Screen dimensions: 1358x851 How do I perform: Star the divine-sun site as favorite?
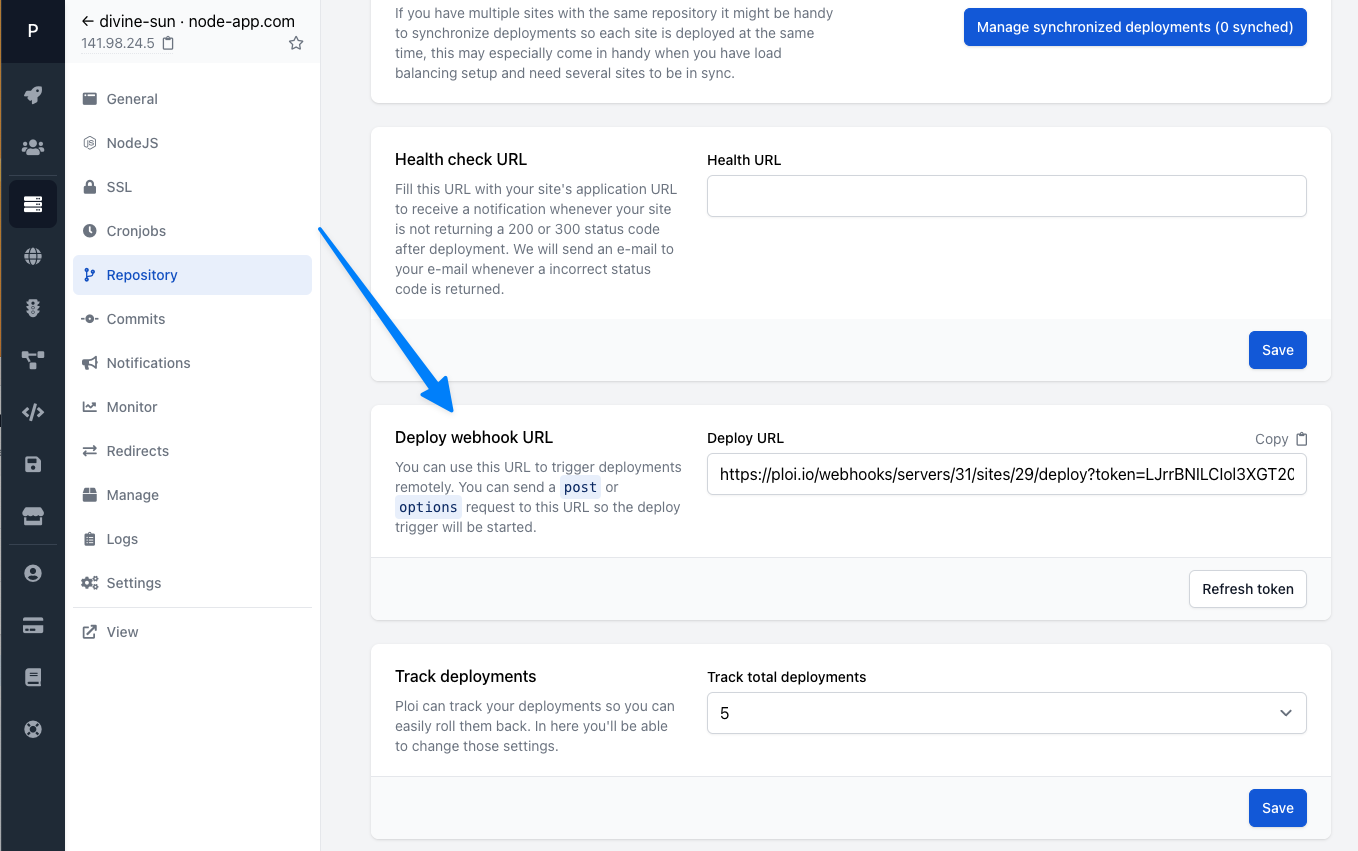(296, 43)
